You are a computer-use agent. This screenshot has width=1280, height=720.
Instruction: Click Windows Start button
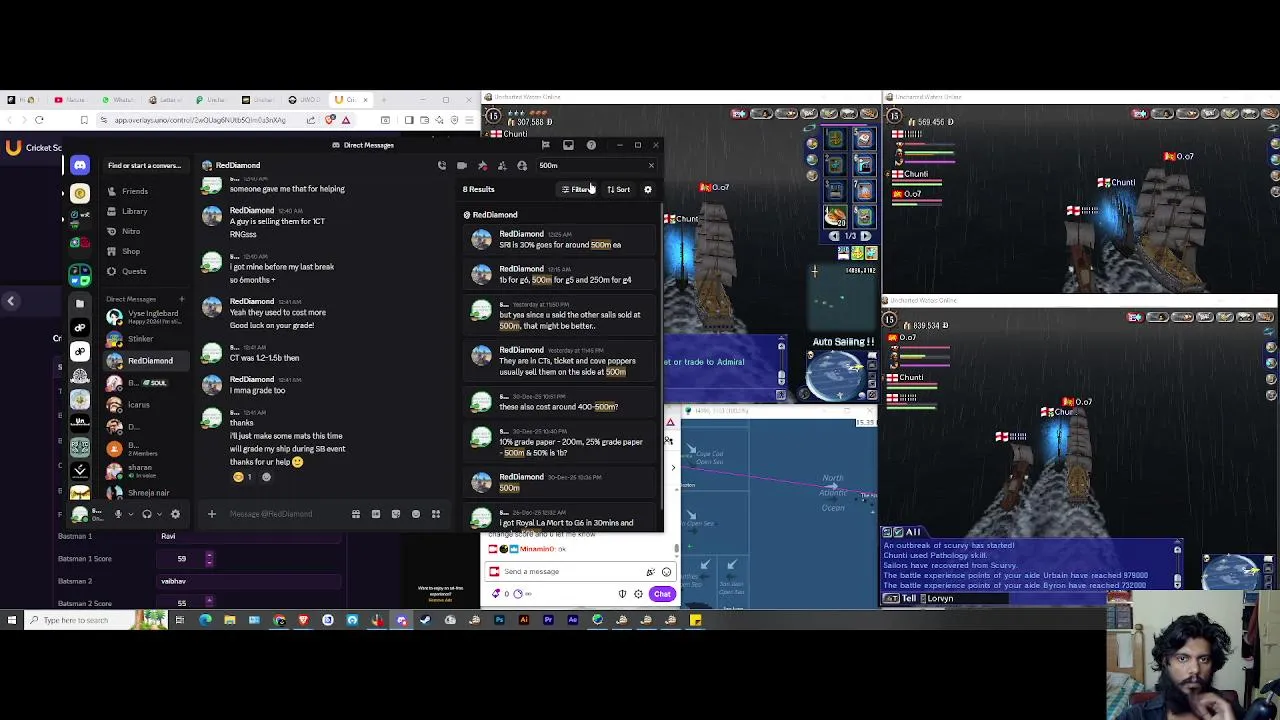[12, 620]
